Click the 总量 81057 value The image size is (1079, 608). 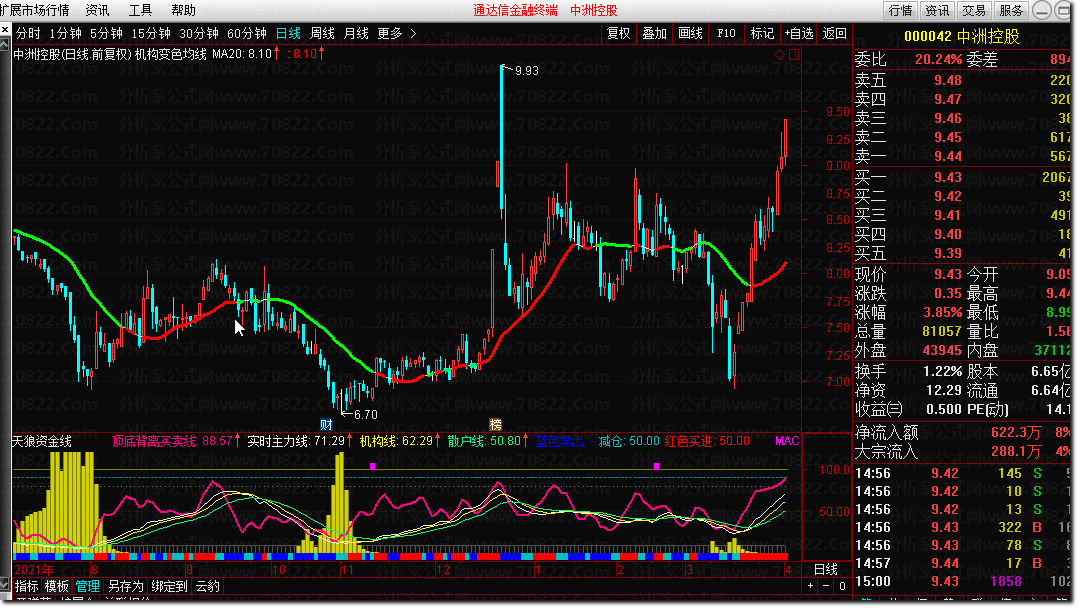click(941, 332)
